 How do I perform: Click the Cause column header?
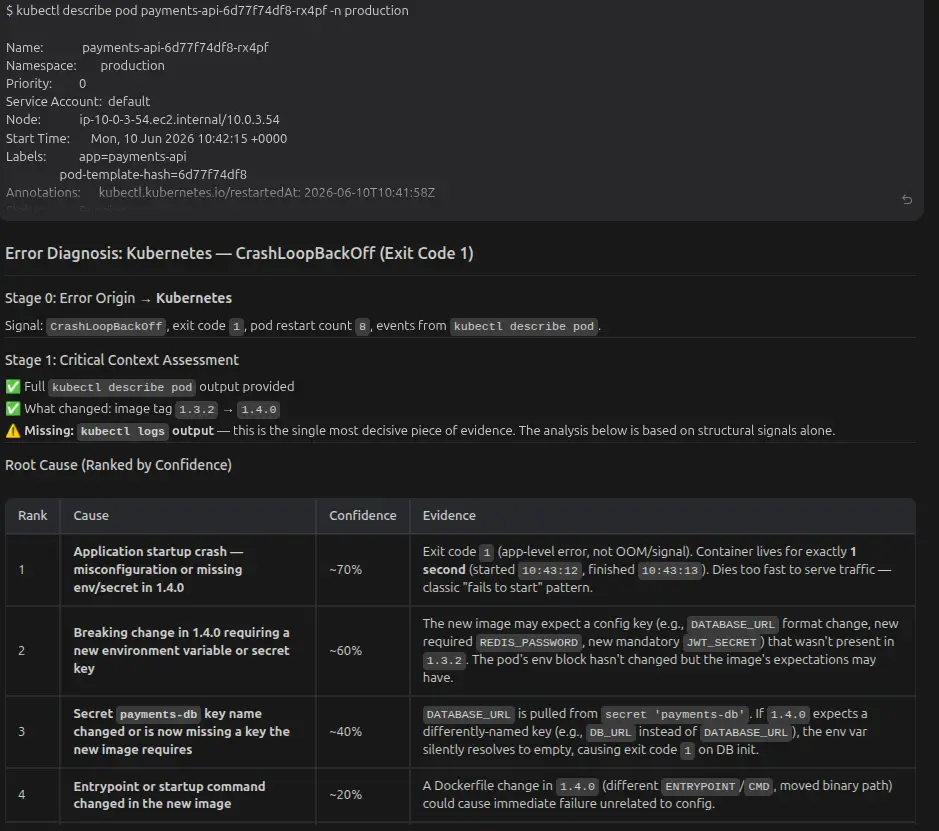coord(91,515)
